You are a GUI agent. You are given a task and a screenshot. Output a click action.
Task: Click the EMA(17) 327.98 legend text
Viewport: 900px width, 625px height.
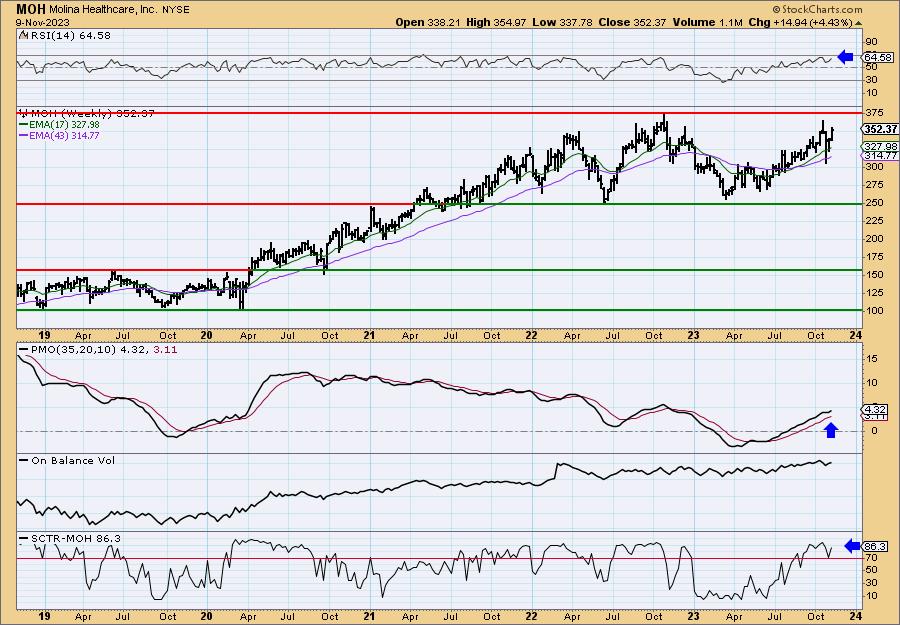[x=64, y=125]
